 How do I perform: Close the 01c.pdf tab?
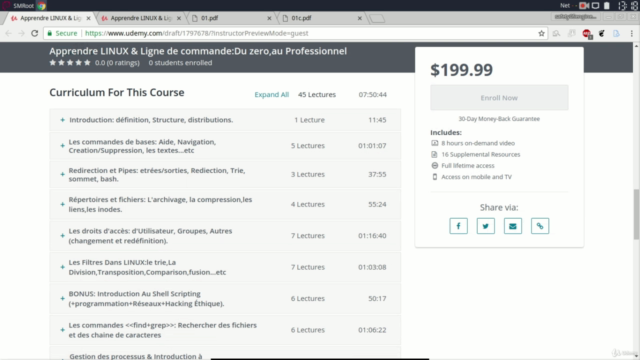click(360, 18)
